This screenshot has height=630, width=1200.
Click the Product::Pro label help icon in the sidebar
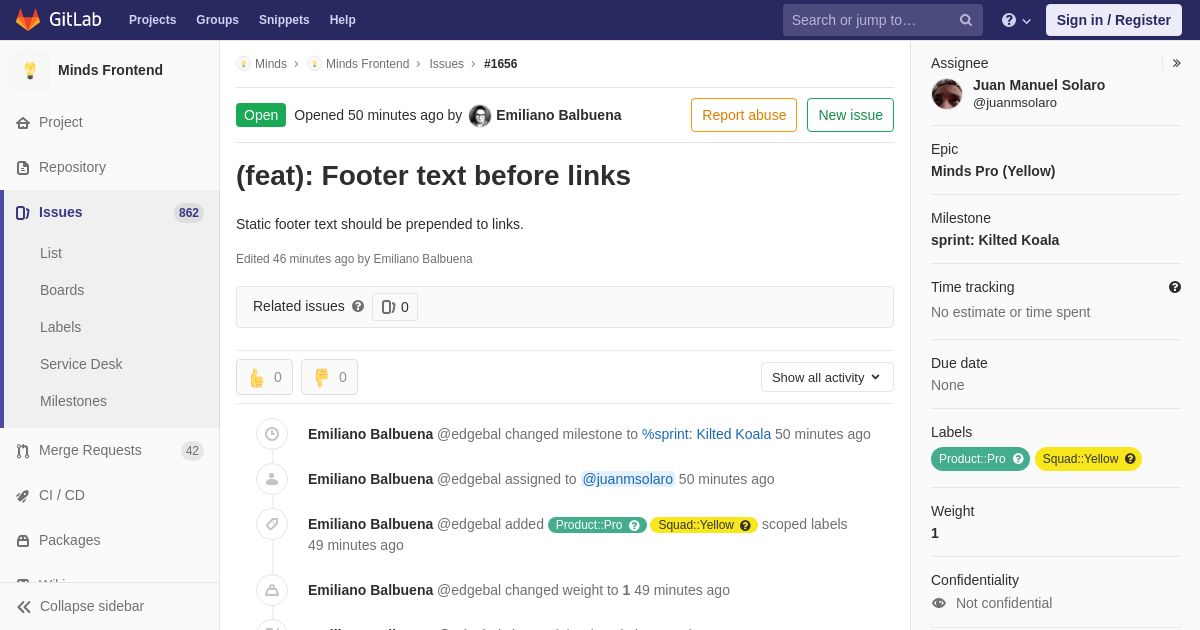(x=1018, y=459)
